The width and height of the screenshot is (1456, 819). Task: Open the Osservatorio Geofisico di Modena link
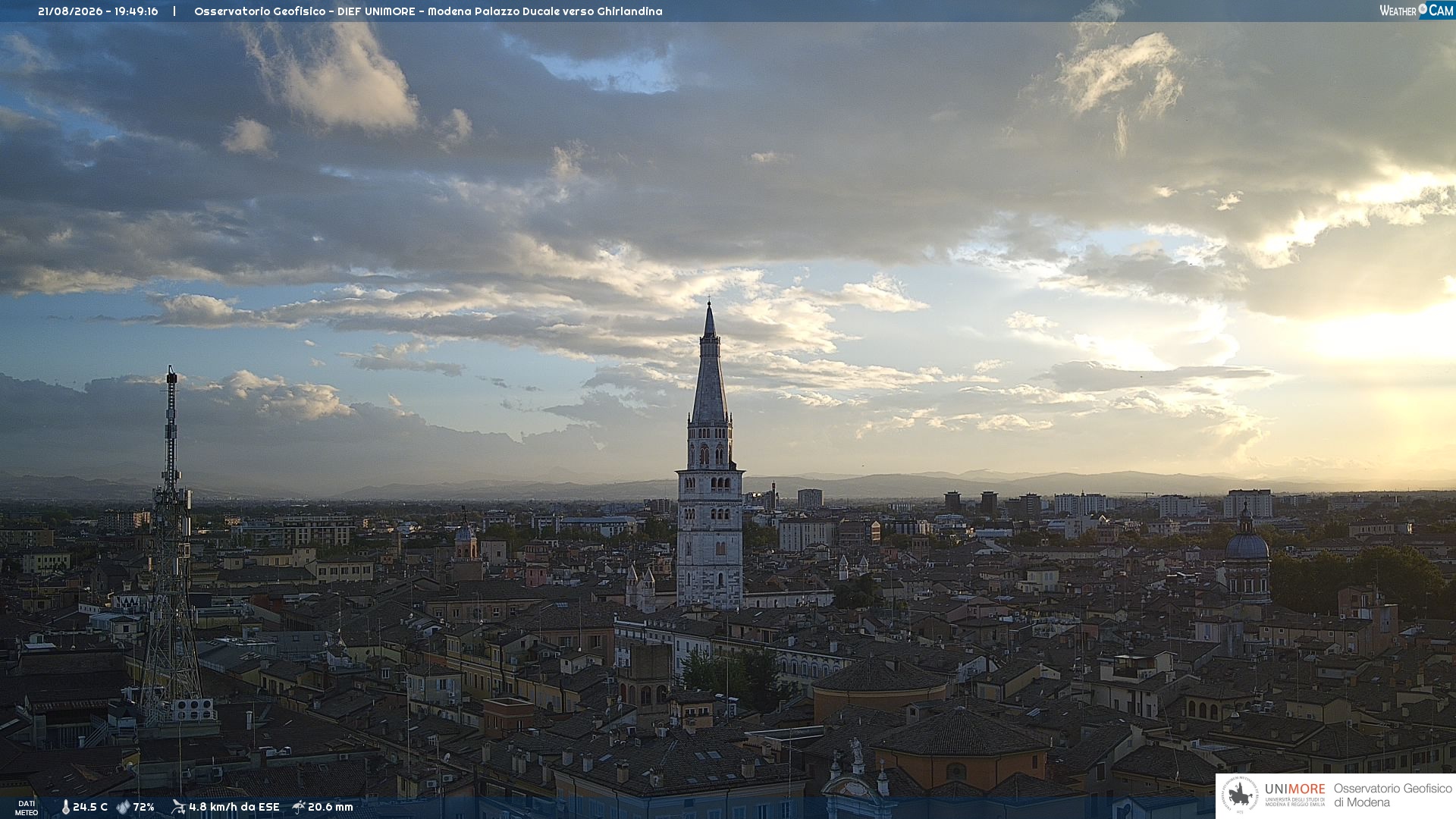(1392, 795)
